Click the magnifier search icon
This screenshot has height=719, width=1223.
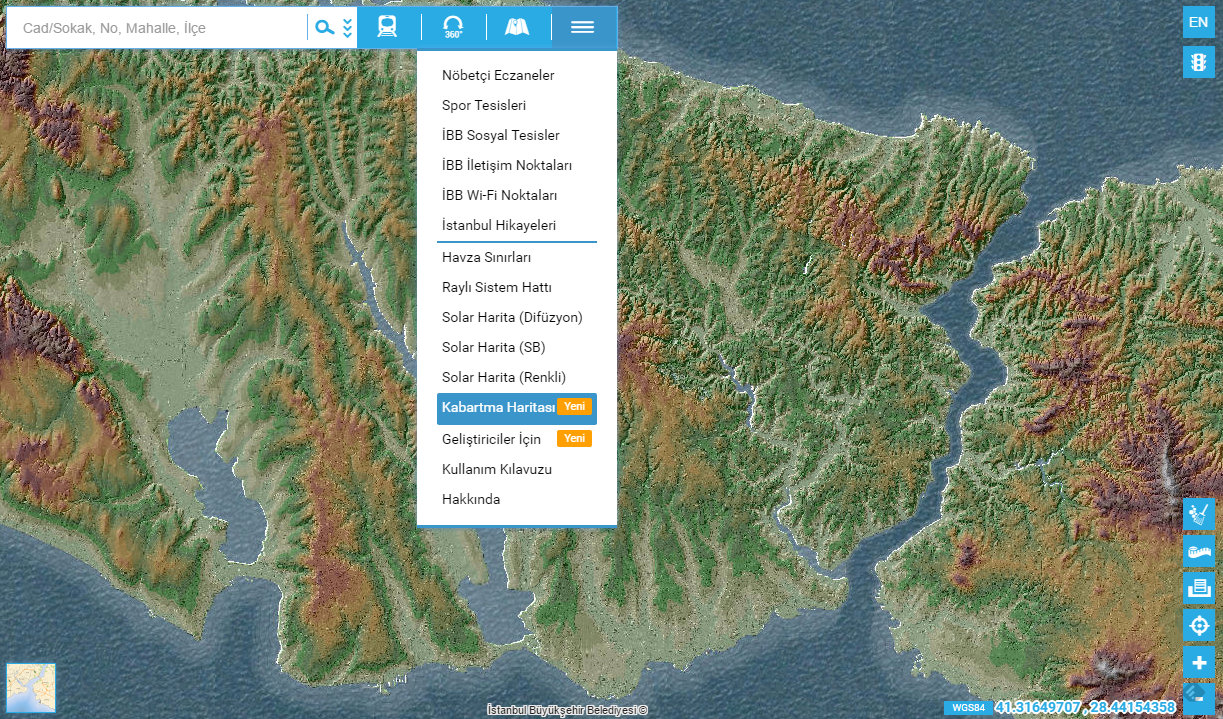325,28
